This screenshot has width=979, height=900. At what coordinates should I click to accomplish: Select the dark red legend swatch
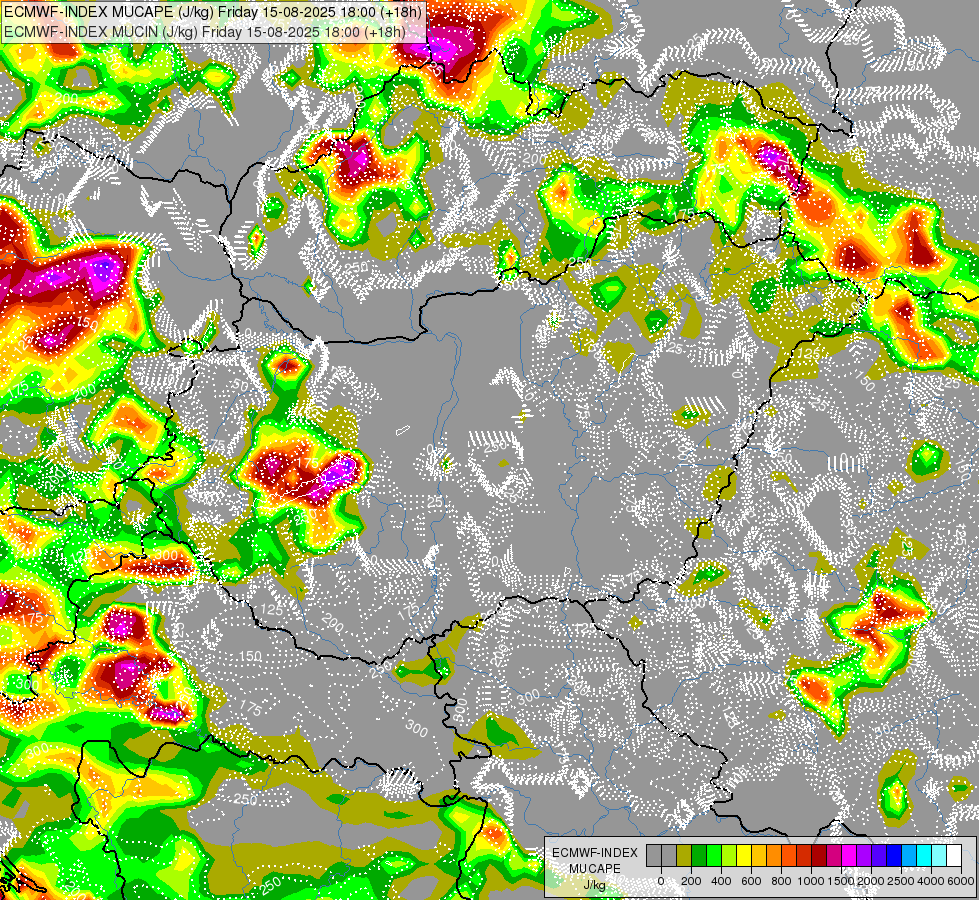click(x=819, y=855)
